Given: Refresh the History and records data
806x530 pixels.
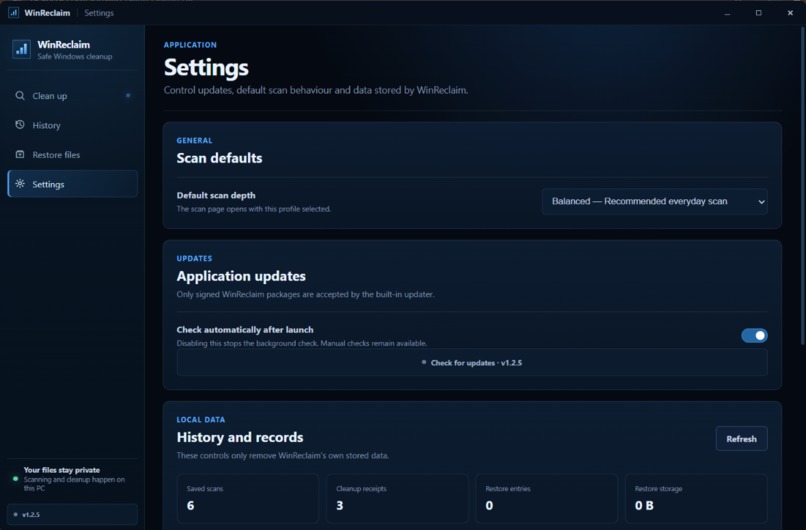Looking at the screenshot, I should click(x=741, y=438).
